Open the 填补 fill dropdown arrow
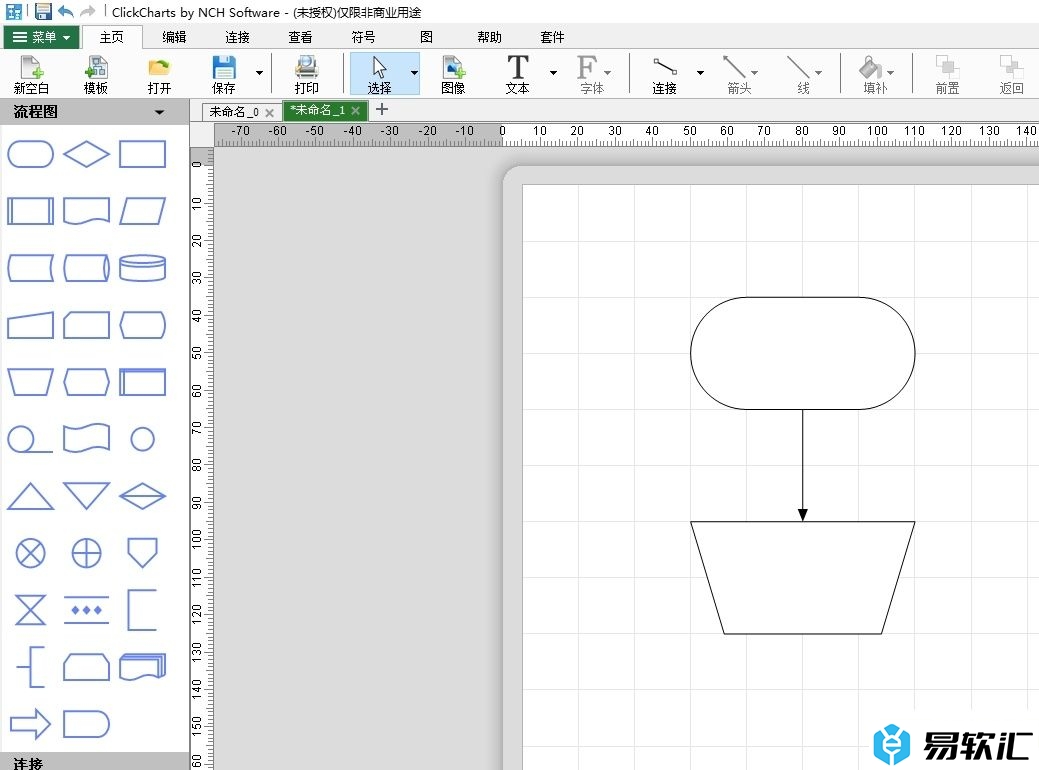 tap(891, 73)
